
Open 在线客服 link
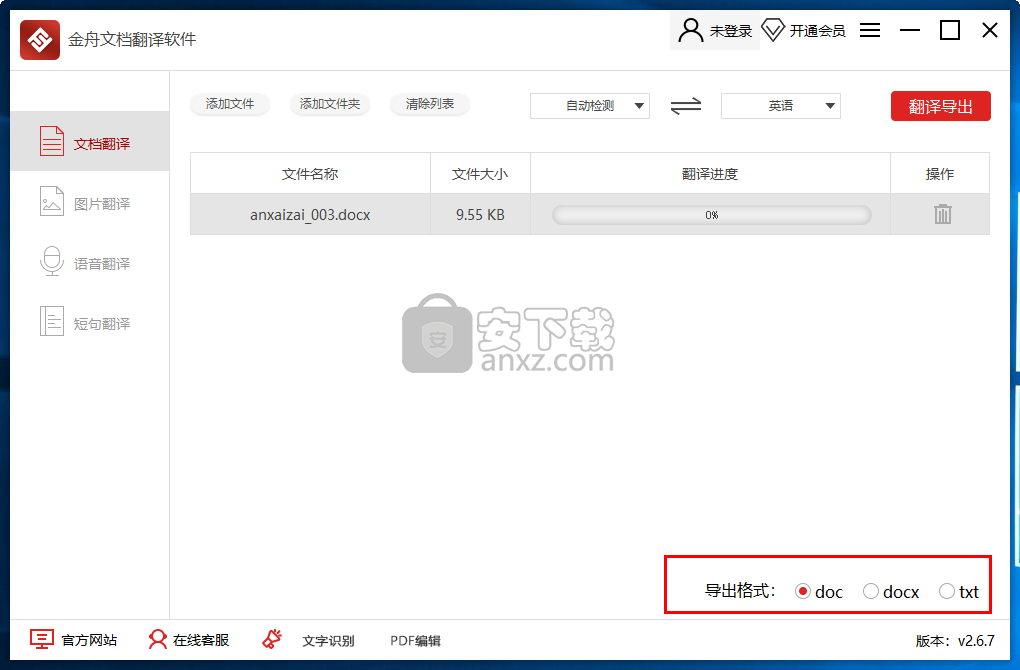201,640
